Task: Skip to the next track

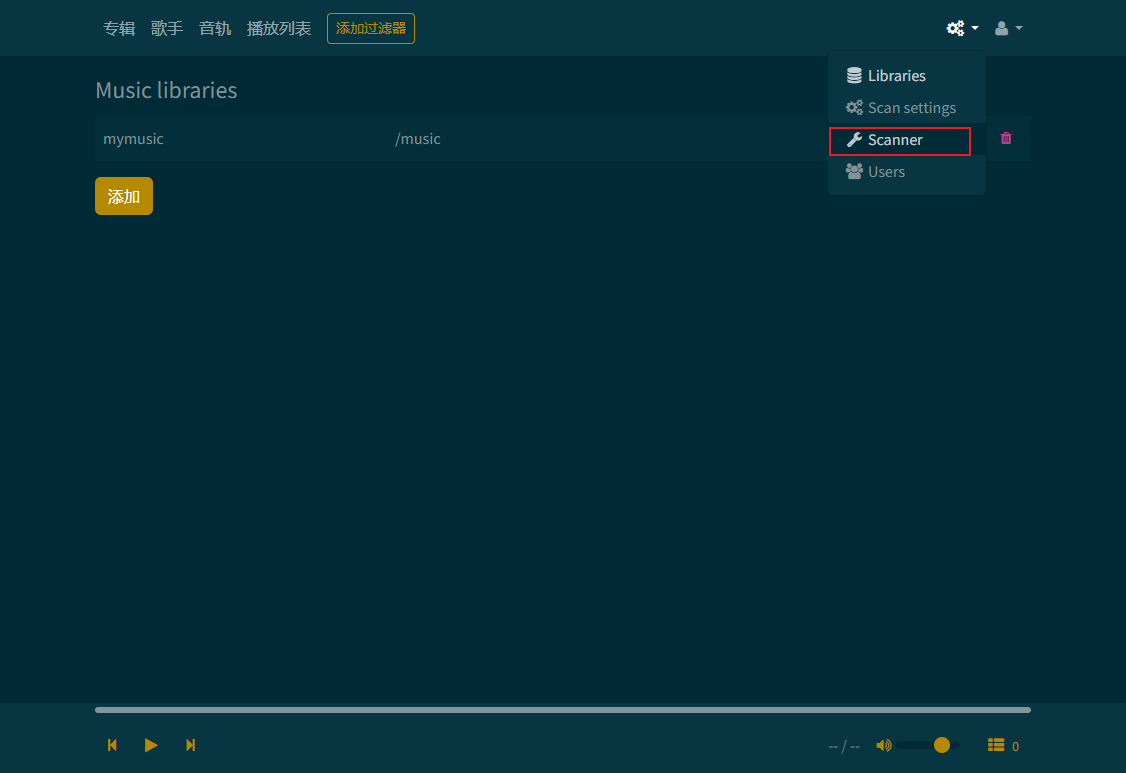Action: [x=190, y=745]
